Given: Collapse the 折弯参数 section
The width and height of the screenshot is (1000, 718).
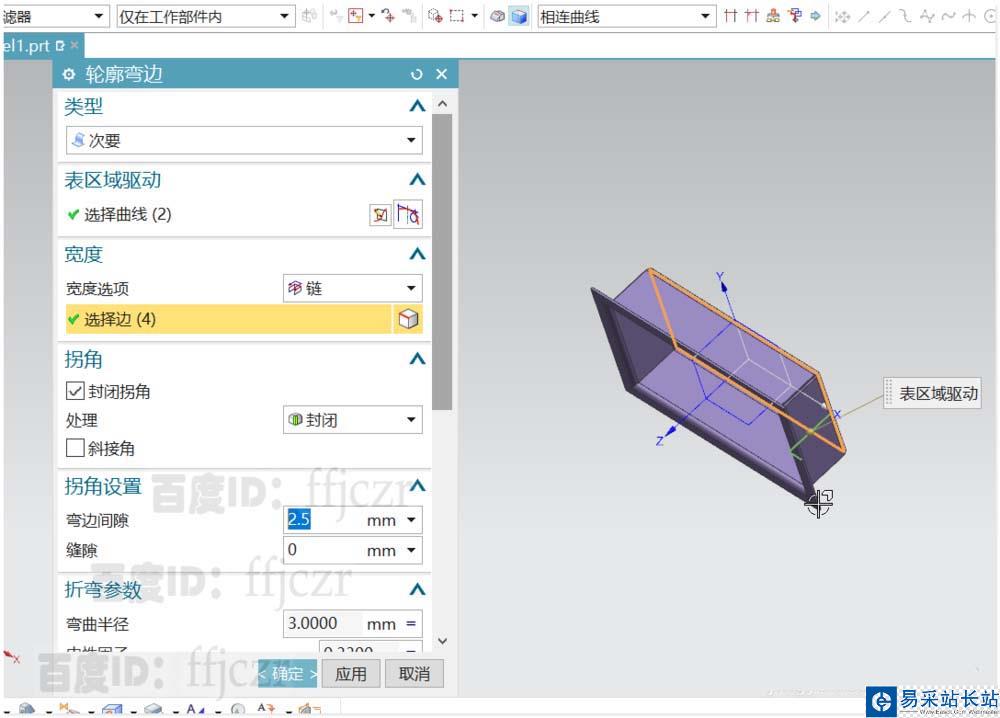Looking at the screenshot, I should [x=417, y=589].
